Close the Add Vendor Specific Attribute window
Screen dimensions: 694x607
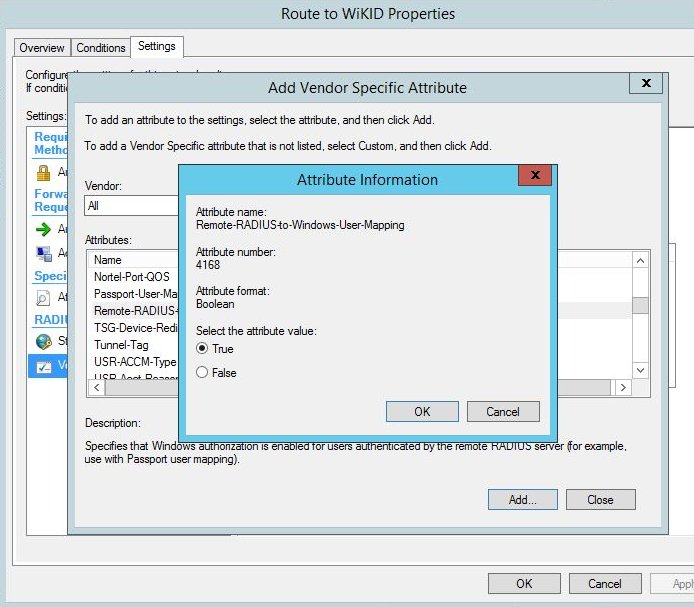(646, 84)
